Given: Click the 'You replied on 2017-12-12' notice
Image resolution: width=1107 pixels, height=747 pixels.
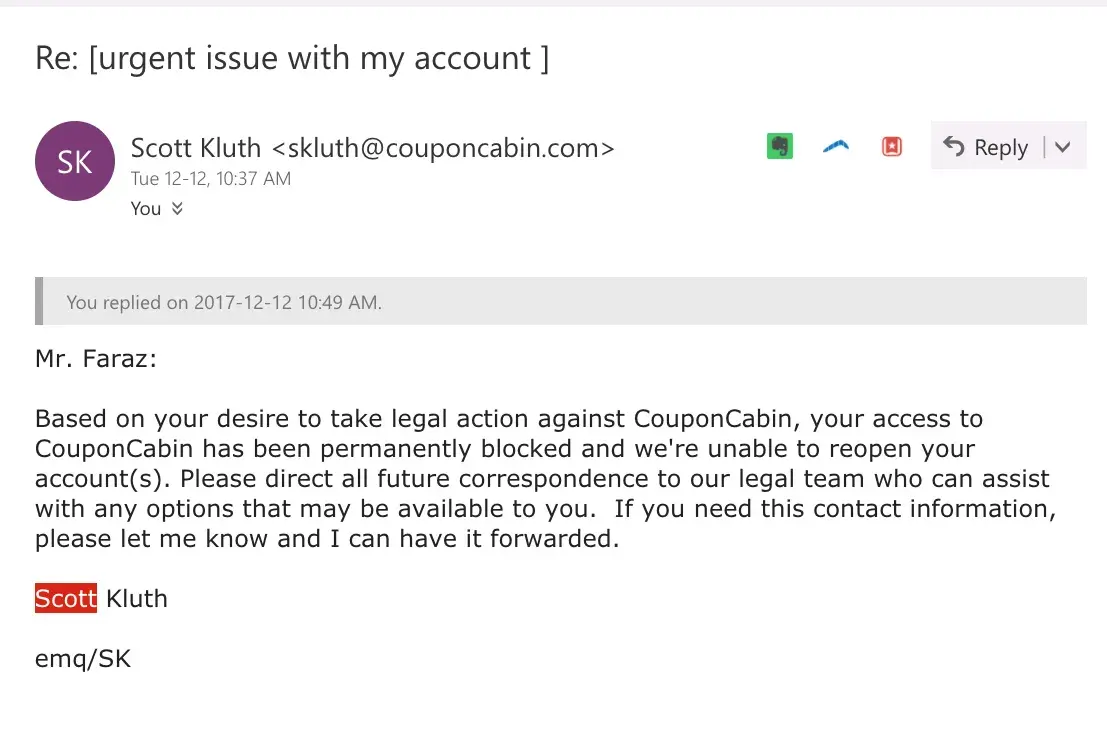Looking at the screenshot, I should (x=224, y=302).
